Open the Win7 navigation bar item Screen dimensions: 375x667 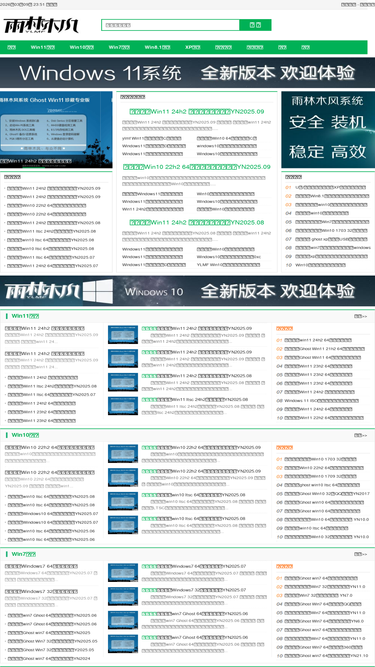[119, 47]
